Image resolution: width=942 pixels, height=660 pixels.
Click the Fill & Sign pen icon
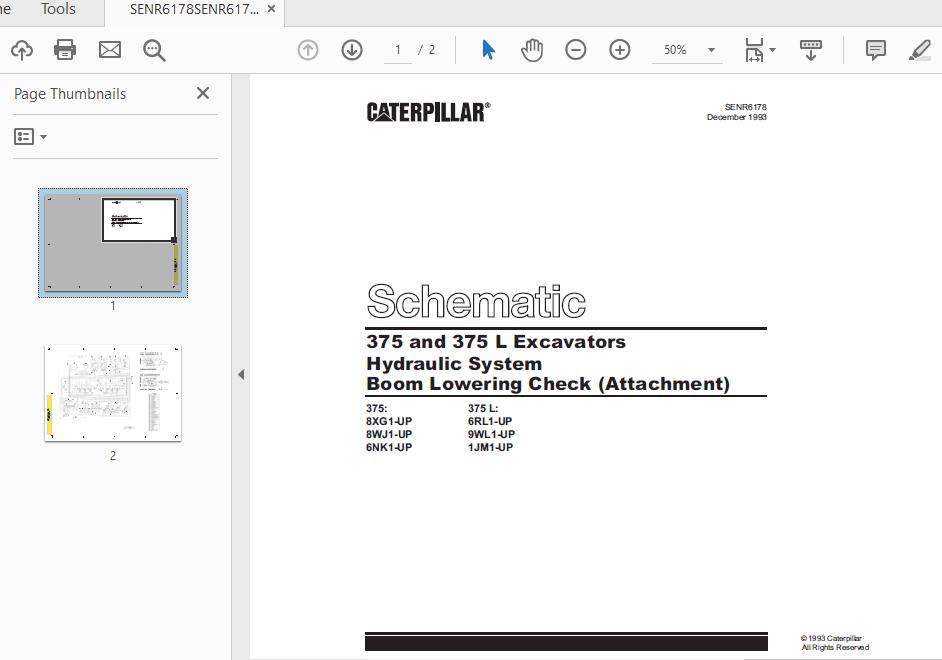919,49
